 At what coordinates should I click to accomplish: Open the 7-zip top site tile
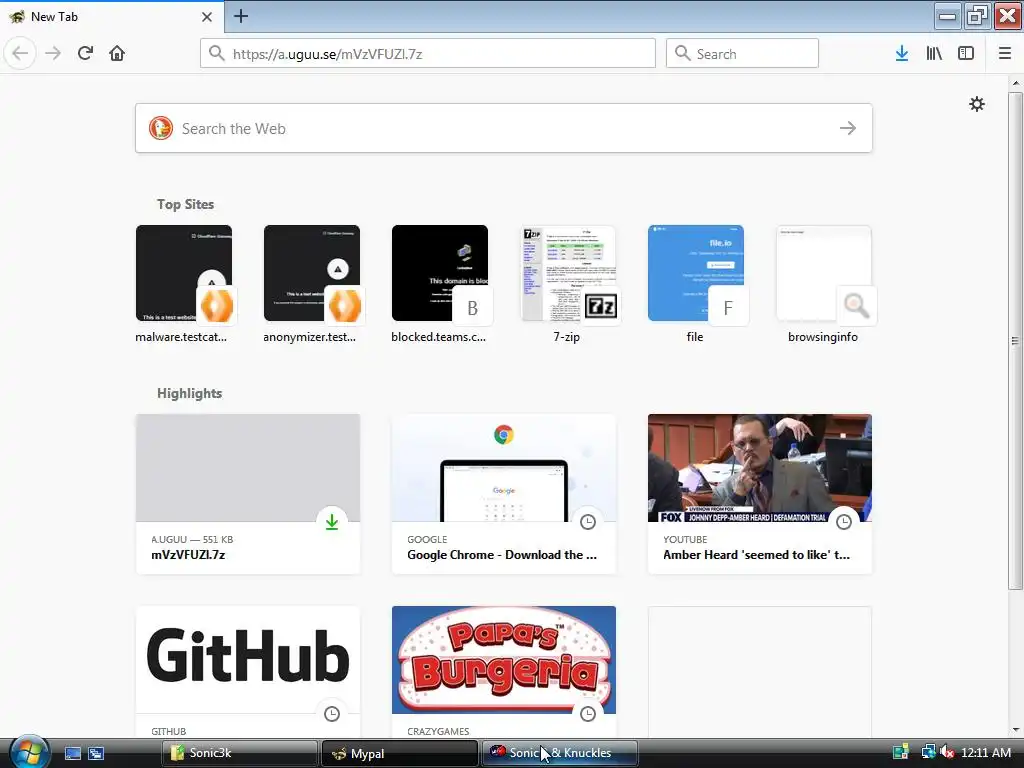568,285
